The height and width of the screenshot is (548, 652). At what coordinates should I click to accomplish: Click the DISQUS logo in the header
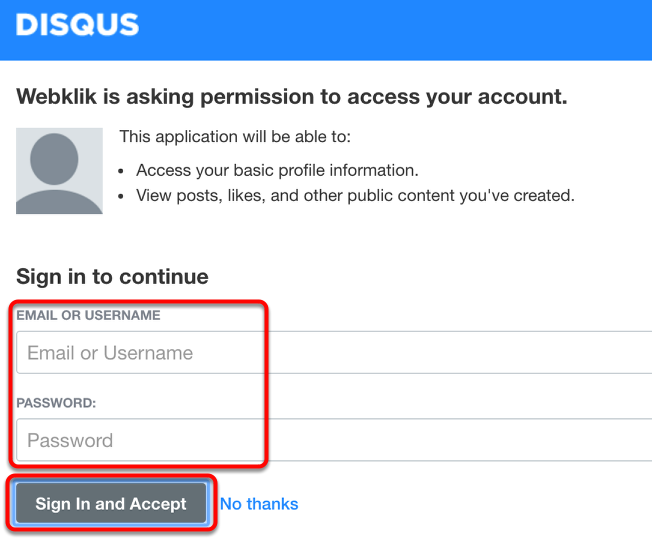click(x=77, y=25)
